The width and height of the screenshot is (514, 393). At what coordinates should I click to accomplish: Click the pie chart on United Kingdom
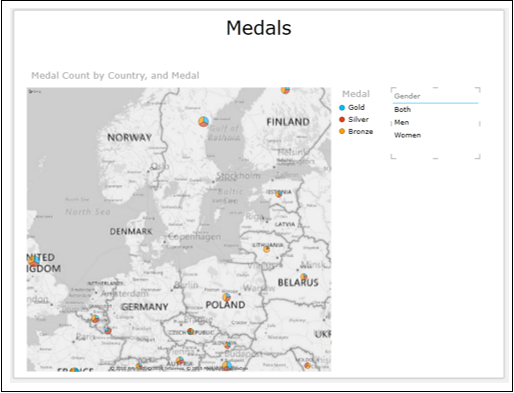pyautogui.click(x=34, y=261)
